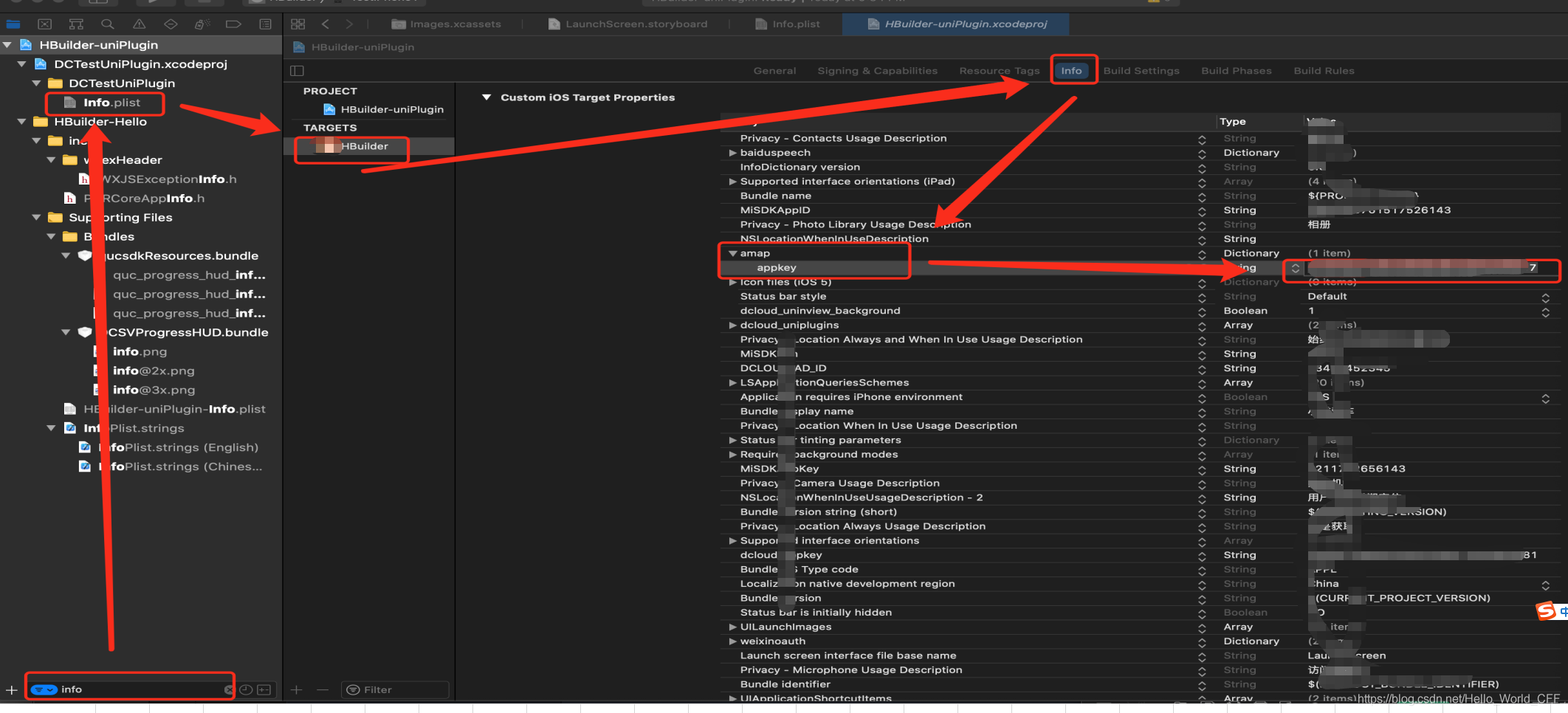Image resolution: width=1568 pixels, height=713 pixels.
Task: Select Info.plist under DCTestUniPlugin
Action: point(111,103)
